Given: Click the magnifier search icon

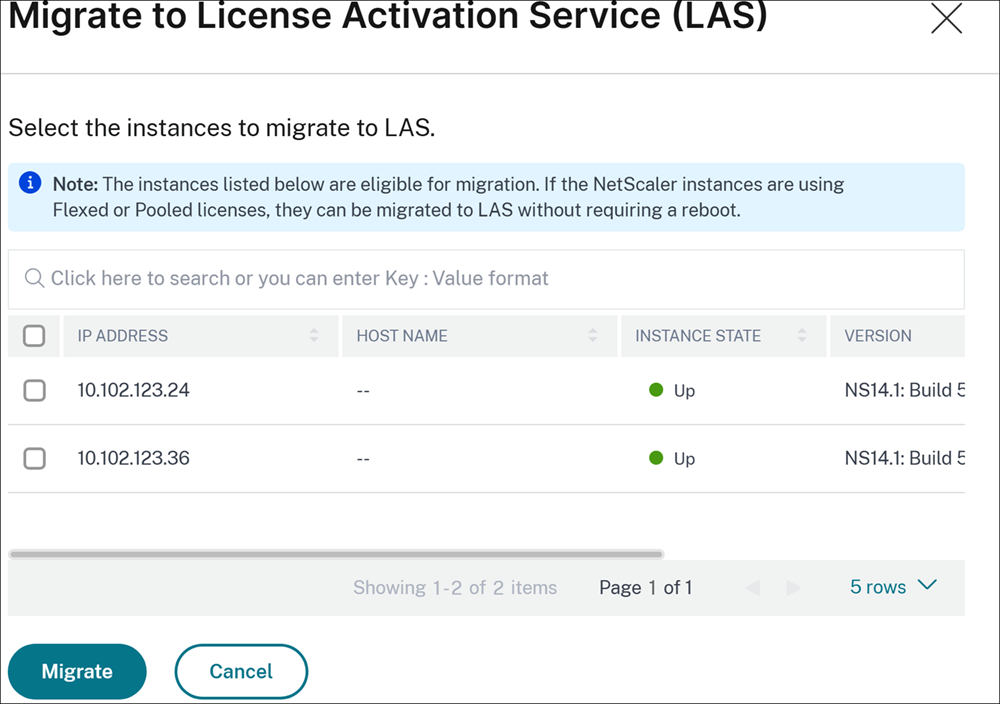Looking at the screenshot, I should coord(34,278).
